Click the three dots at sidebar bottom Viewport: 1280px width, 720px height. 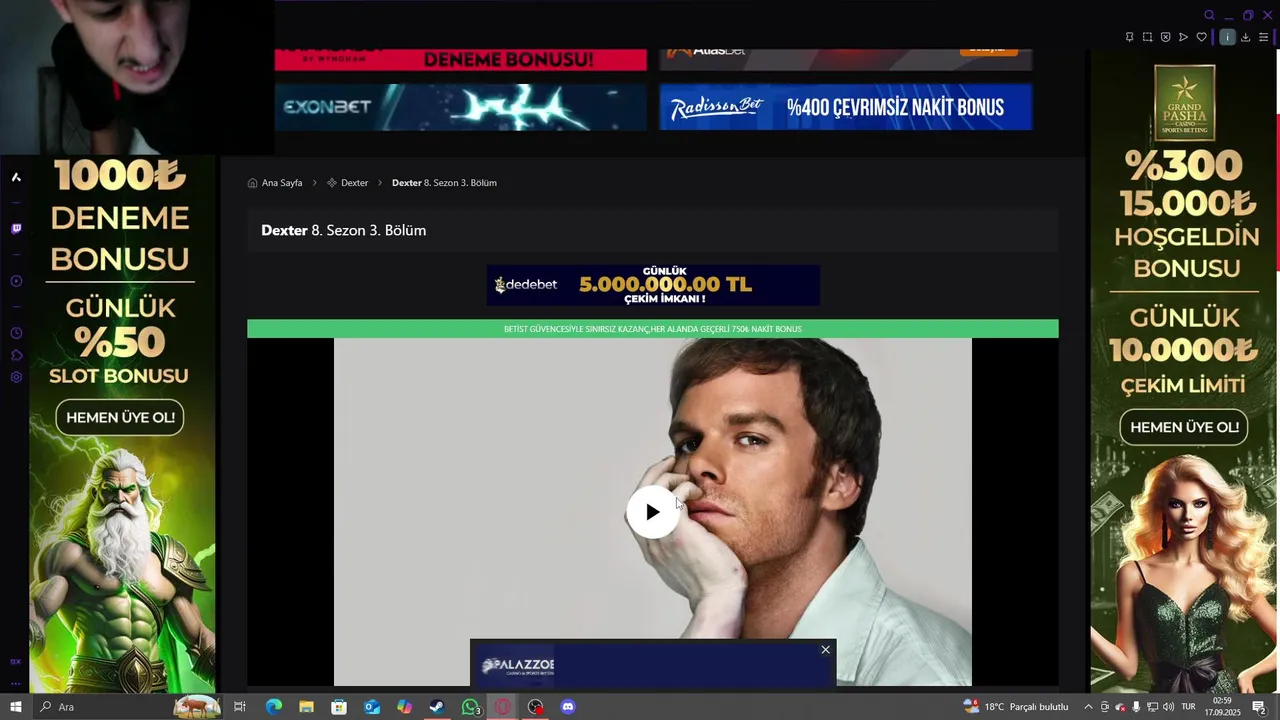click(x=16, y=684)
